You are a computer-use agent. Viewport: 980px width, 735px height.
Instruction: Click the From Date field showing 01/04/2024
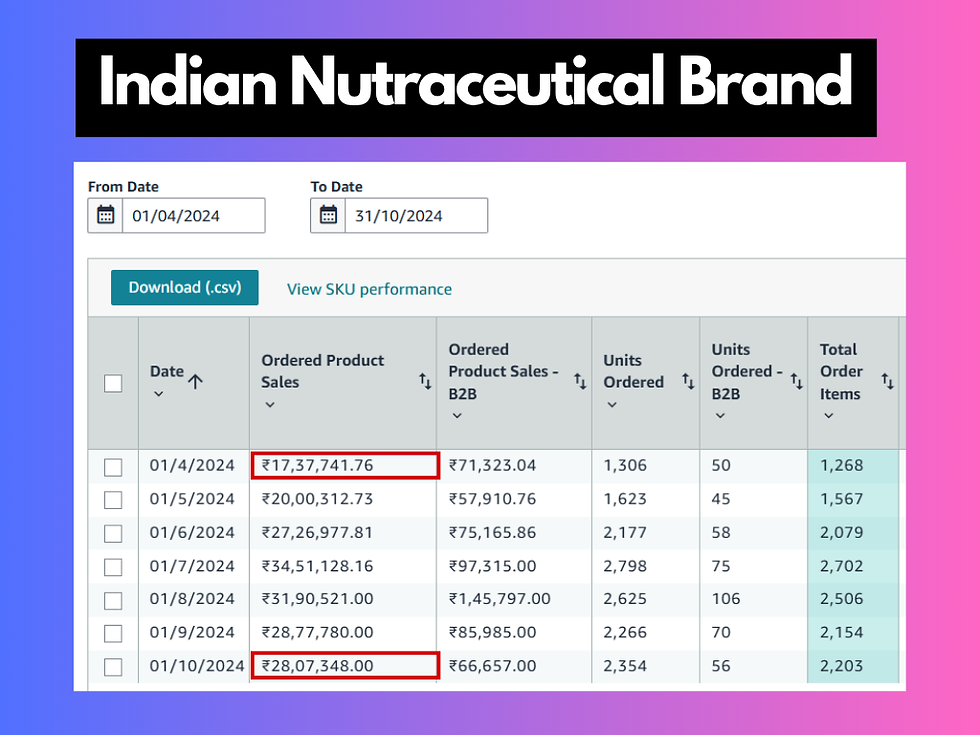193,216
